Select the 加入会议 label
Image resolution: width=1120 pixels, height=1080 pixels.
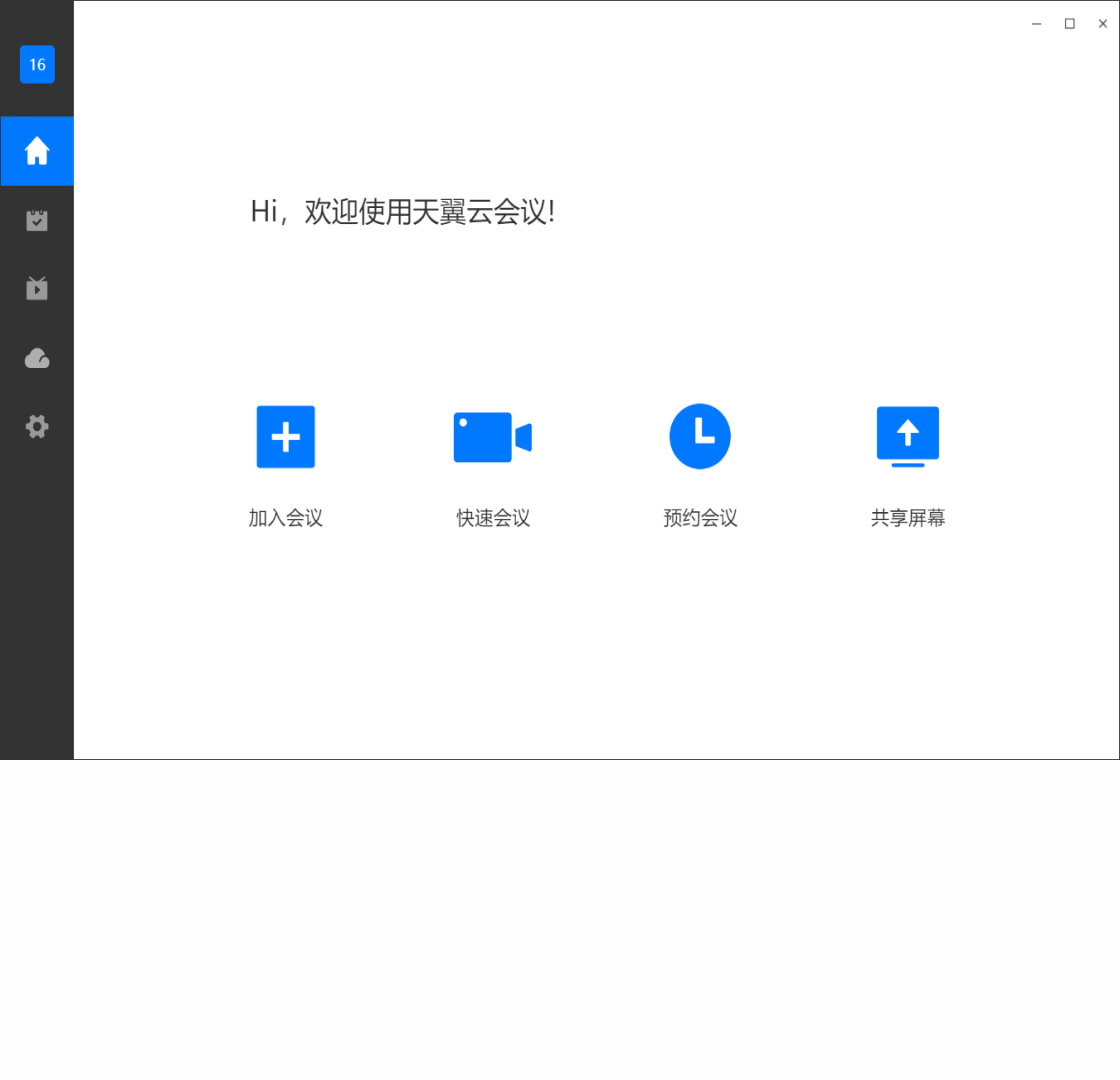click(x=286, y=518)
